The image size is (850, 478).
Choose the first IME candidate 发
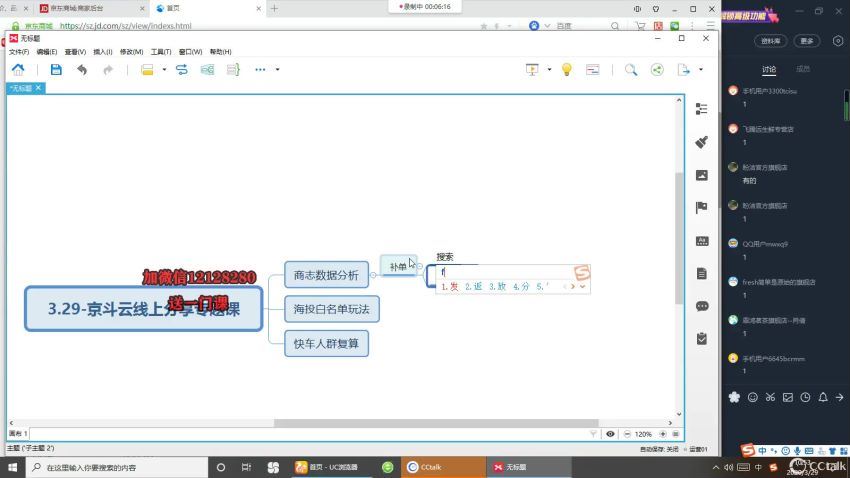tap(450, 286)
